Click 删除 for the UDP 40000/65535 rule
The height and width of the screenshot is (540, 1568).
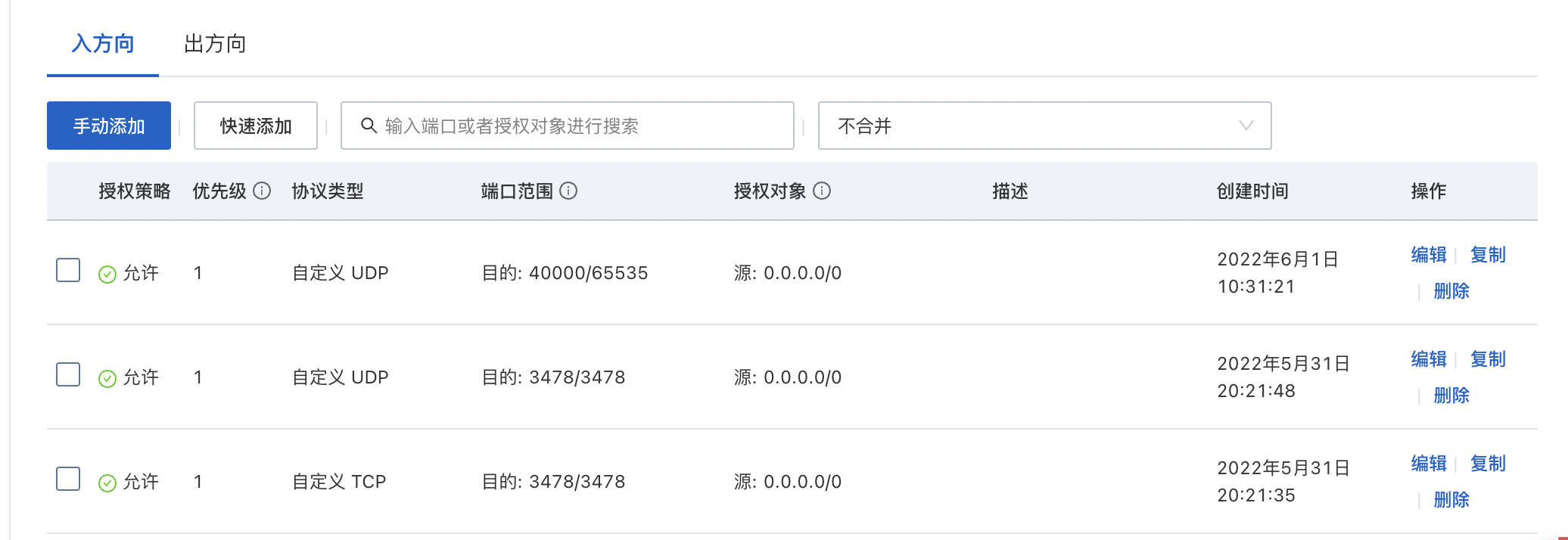1451,290
